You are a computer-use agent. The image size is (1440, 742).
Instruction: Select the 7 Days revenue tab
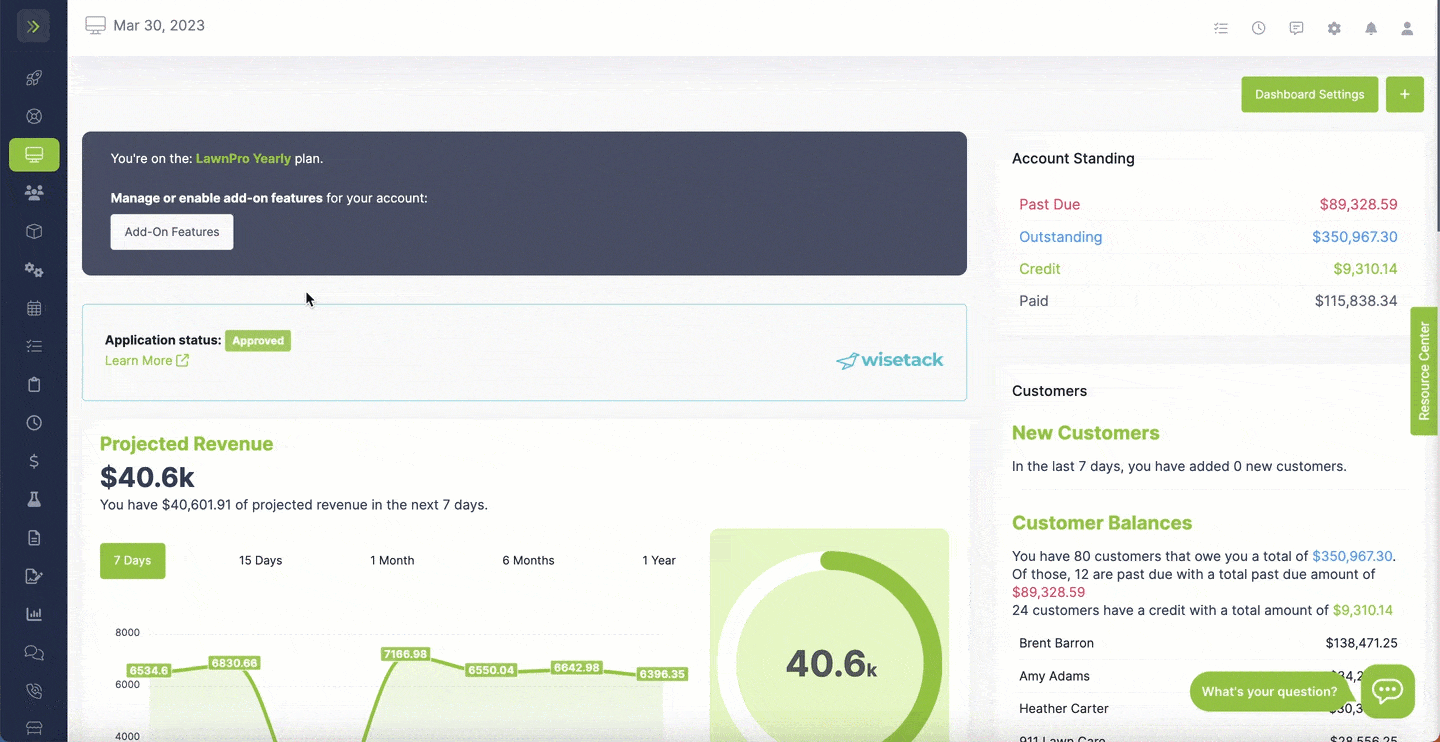(133, 561)
